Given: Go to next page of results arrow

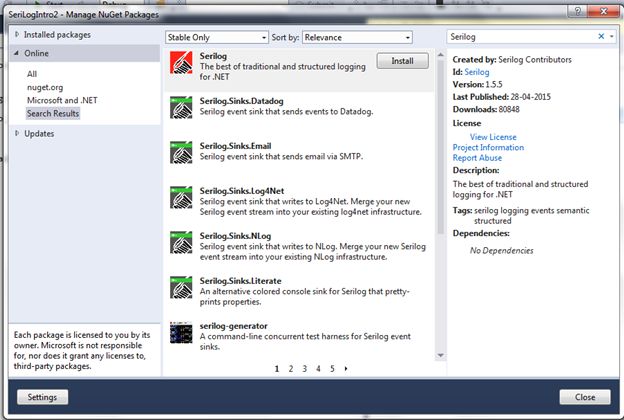Looking at the screenshot, I should pos(346,369).
